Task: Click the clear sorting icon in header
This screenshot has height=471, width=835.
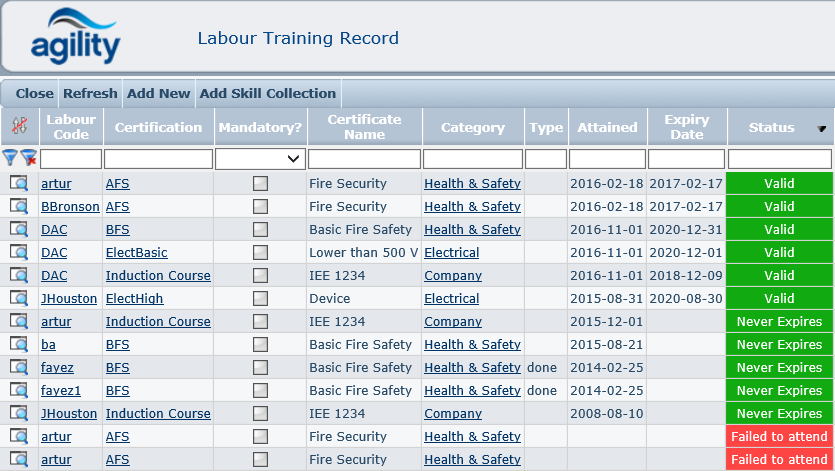Action: click(x=19, y=127)
